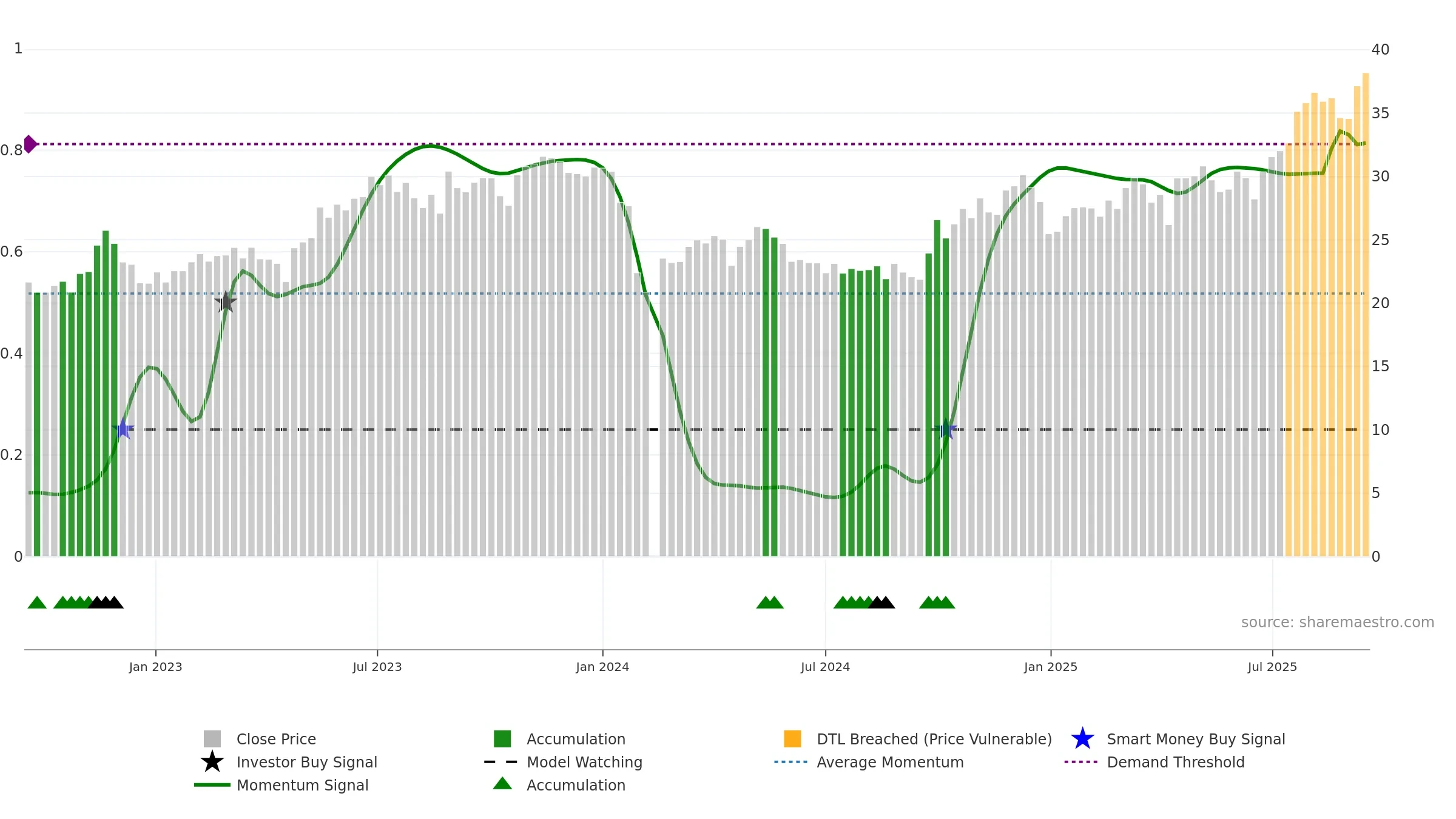Click the blue star marker near late 2022
Screen dimensions: 1456x819
click(123, 430)
